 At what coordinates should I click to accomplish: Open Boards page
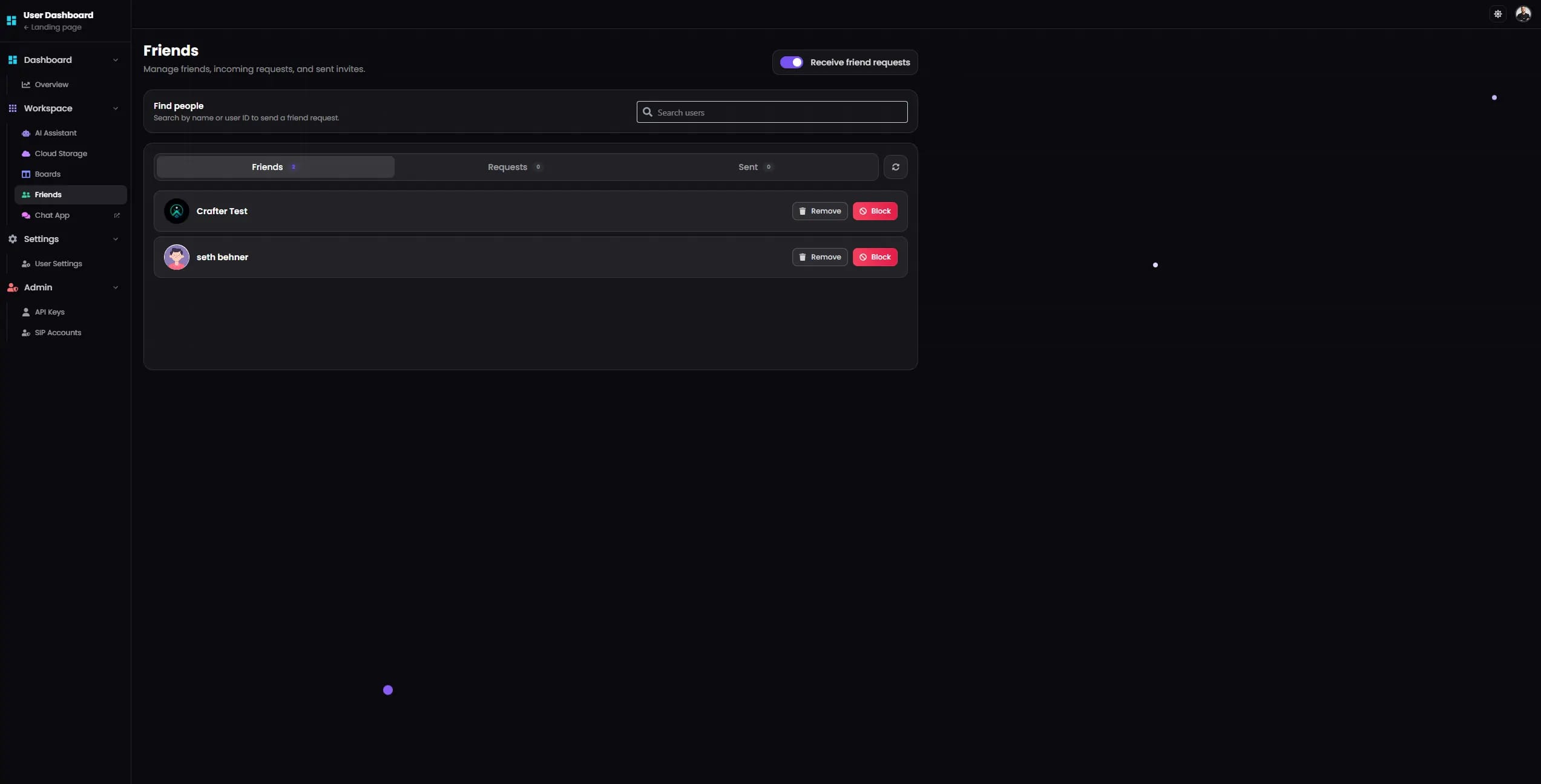pyautogui.click(x=71, y=174)
